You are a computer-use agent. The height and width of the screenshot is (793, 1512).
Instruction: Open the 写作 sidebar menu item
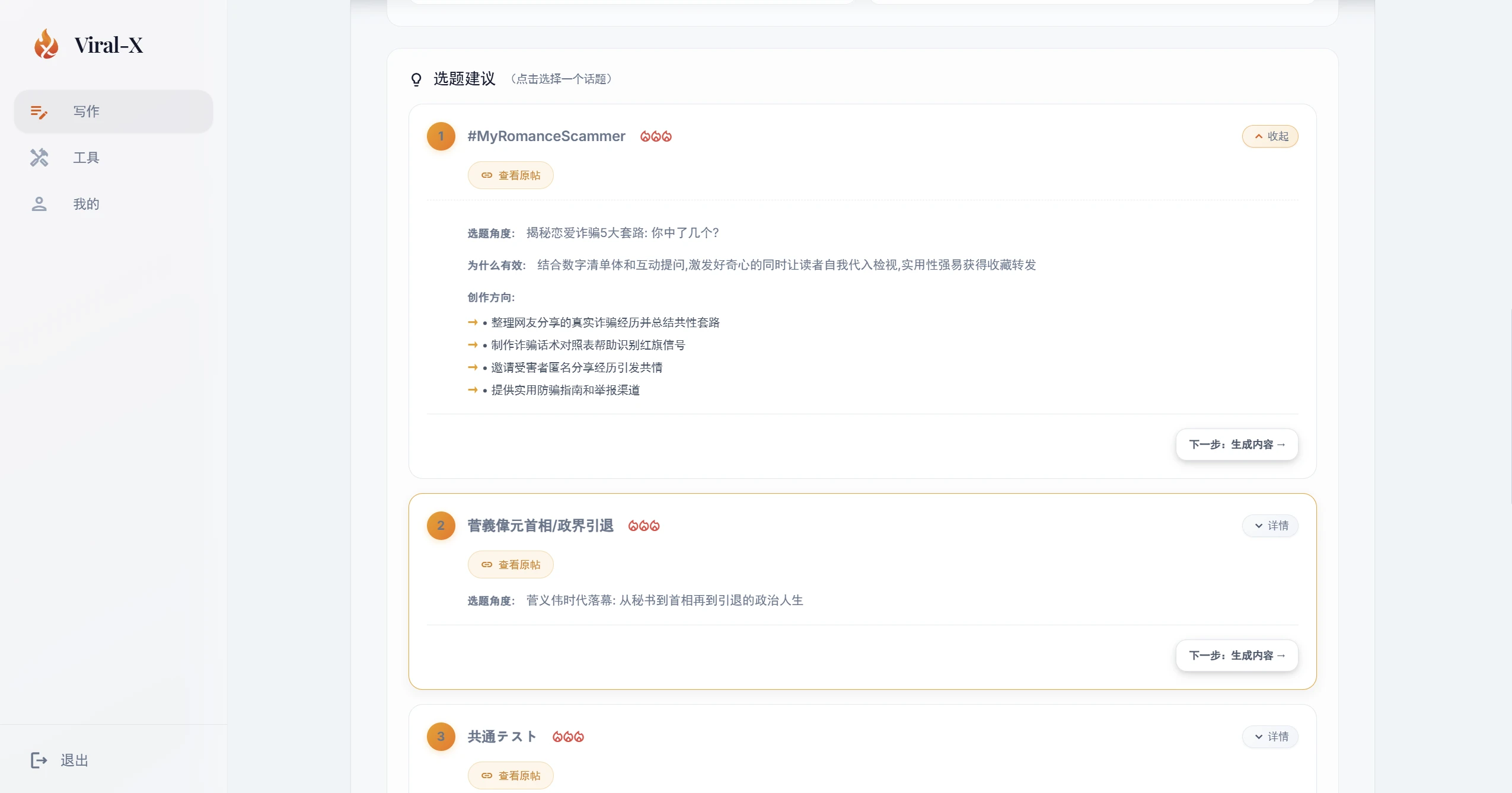pyautogui.click(x=113, y=111)
